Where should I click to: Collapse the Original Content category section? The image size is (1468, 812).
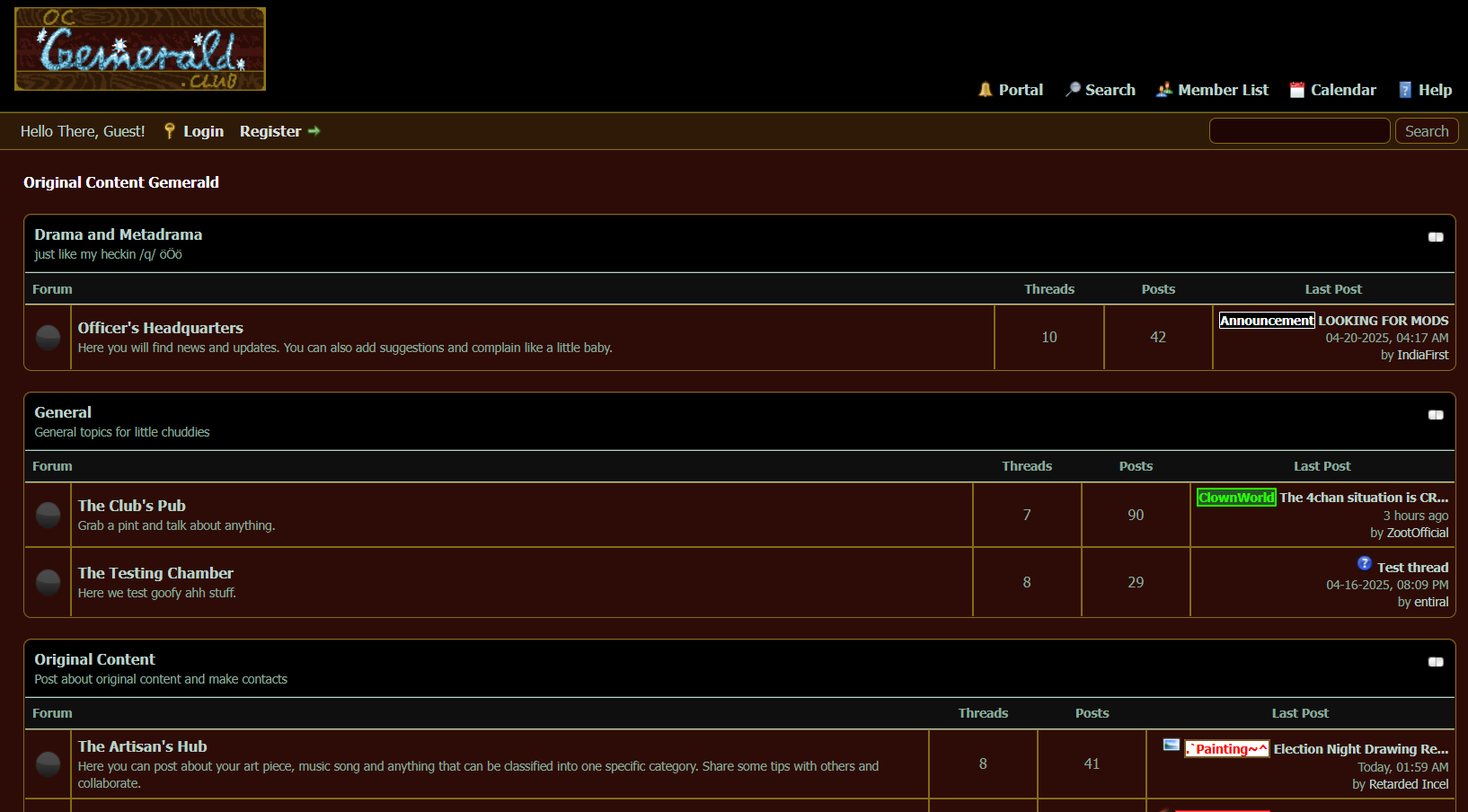click(1436, 662)
